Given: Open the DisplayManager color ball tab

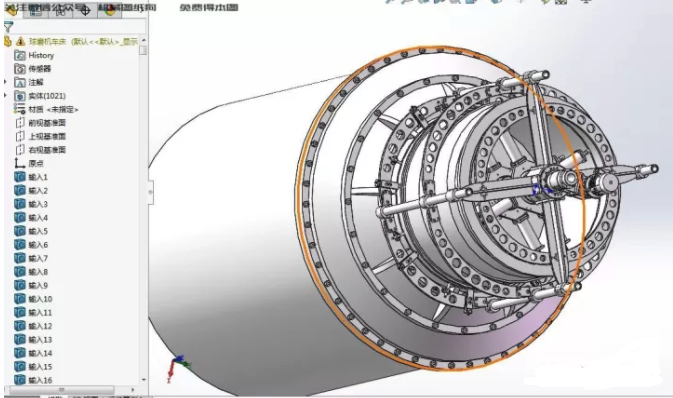Looking at the screenshot, I should tap(110, 11).
